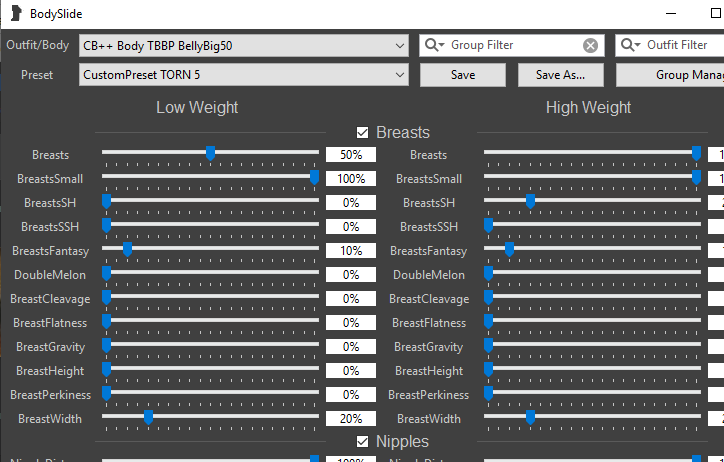The image size is (724, 462).
Task: Click the high weight BreastsSH slider handle
Action: click(x=531, y=202)
